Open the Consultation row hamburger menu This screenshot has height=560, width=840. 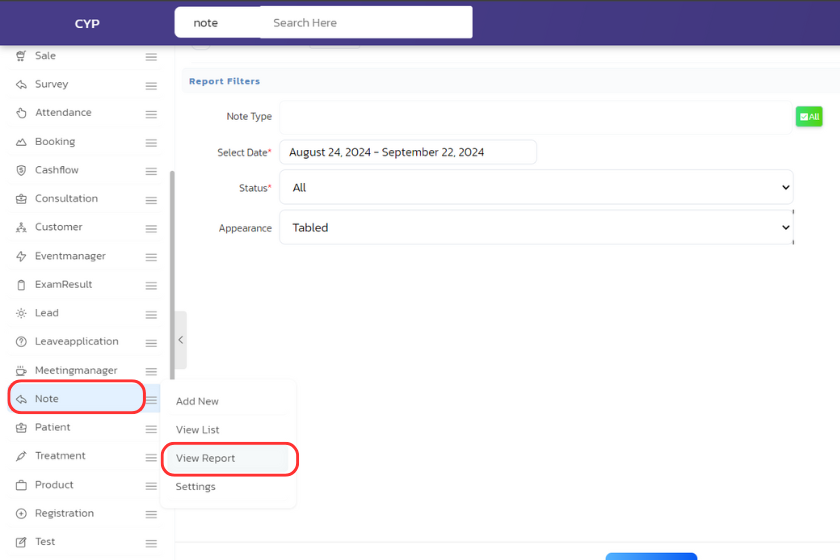coord(151,200)
